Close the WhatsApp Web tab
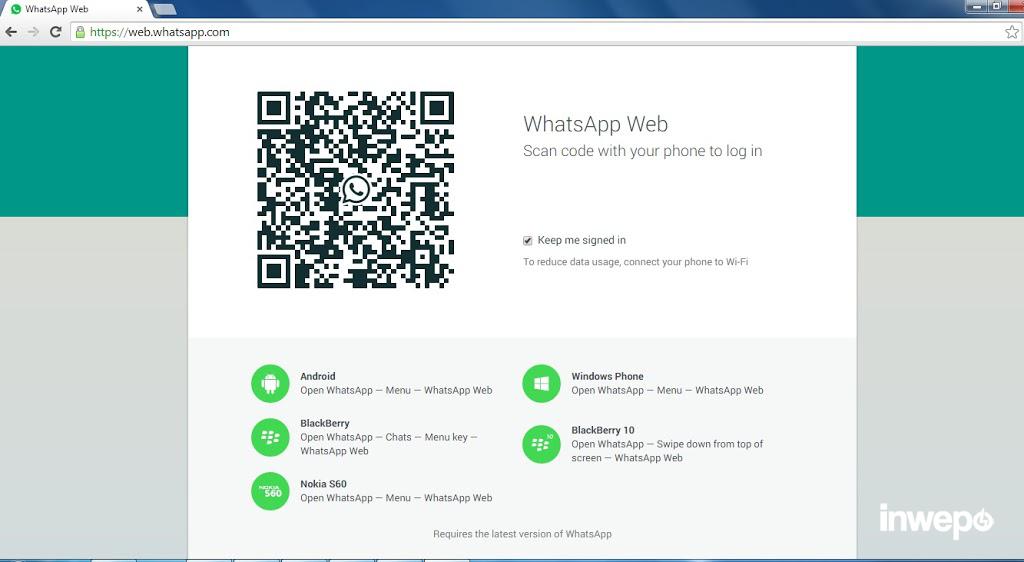 tap(139, 10)
